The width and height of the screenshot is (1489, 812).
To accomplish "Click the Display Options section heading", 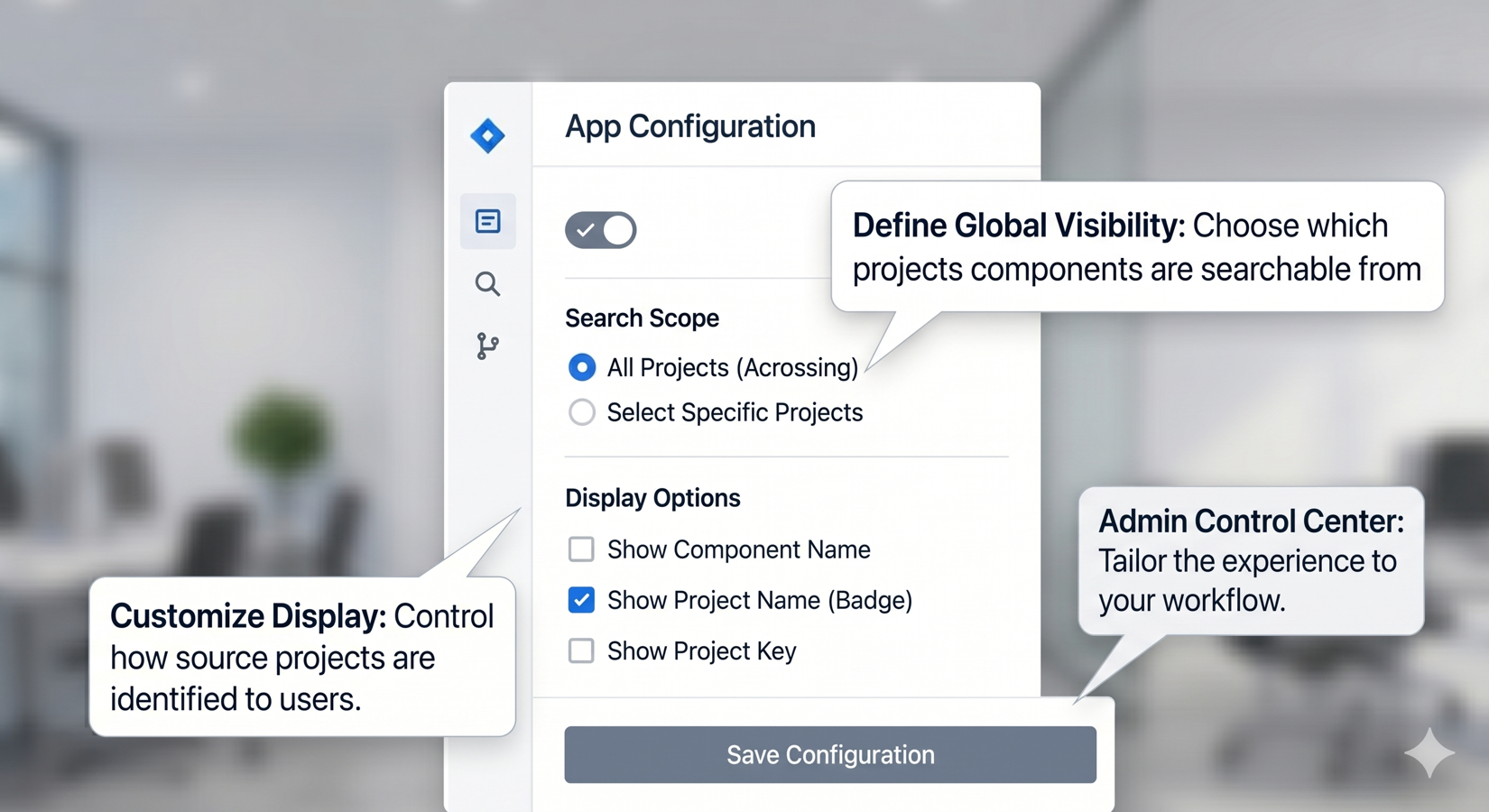I will click(652, 498).
